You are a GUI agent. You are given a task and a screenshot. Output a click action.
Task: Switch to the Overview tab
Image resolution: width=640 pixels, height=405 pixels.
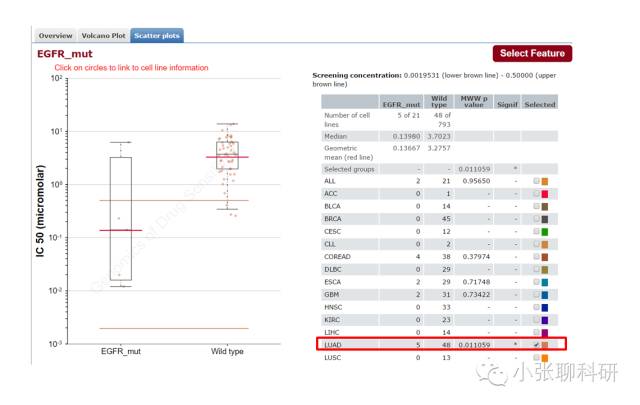click(55, 36)
